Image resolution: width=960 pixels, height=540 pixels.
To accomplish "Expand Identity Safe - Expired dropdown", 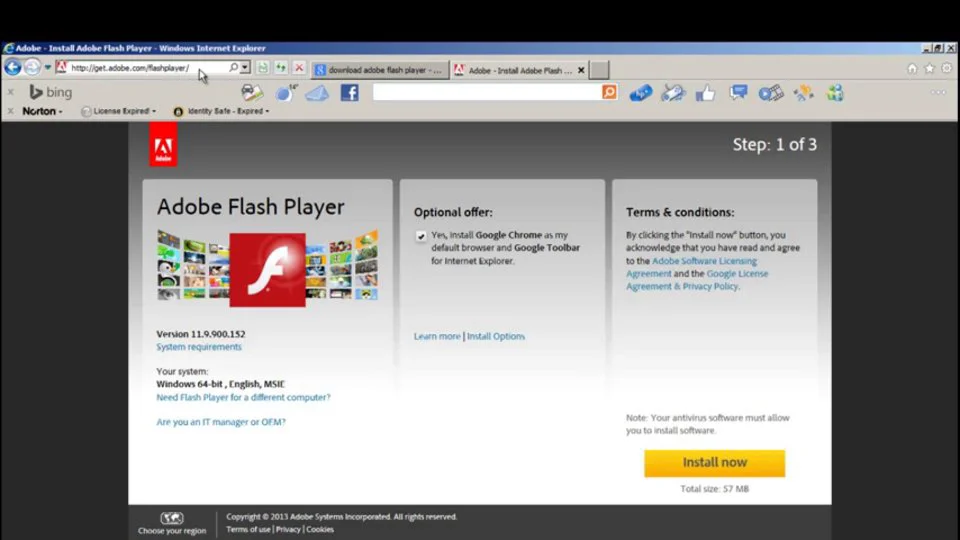I will click(222, 111).
